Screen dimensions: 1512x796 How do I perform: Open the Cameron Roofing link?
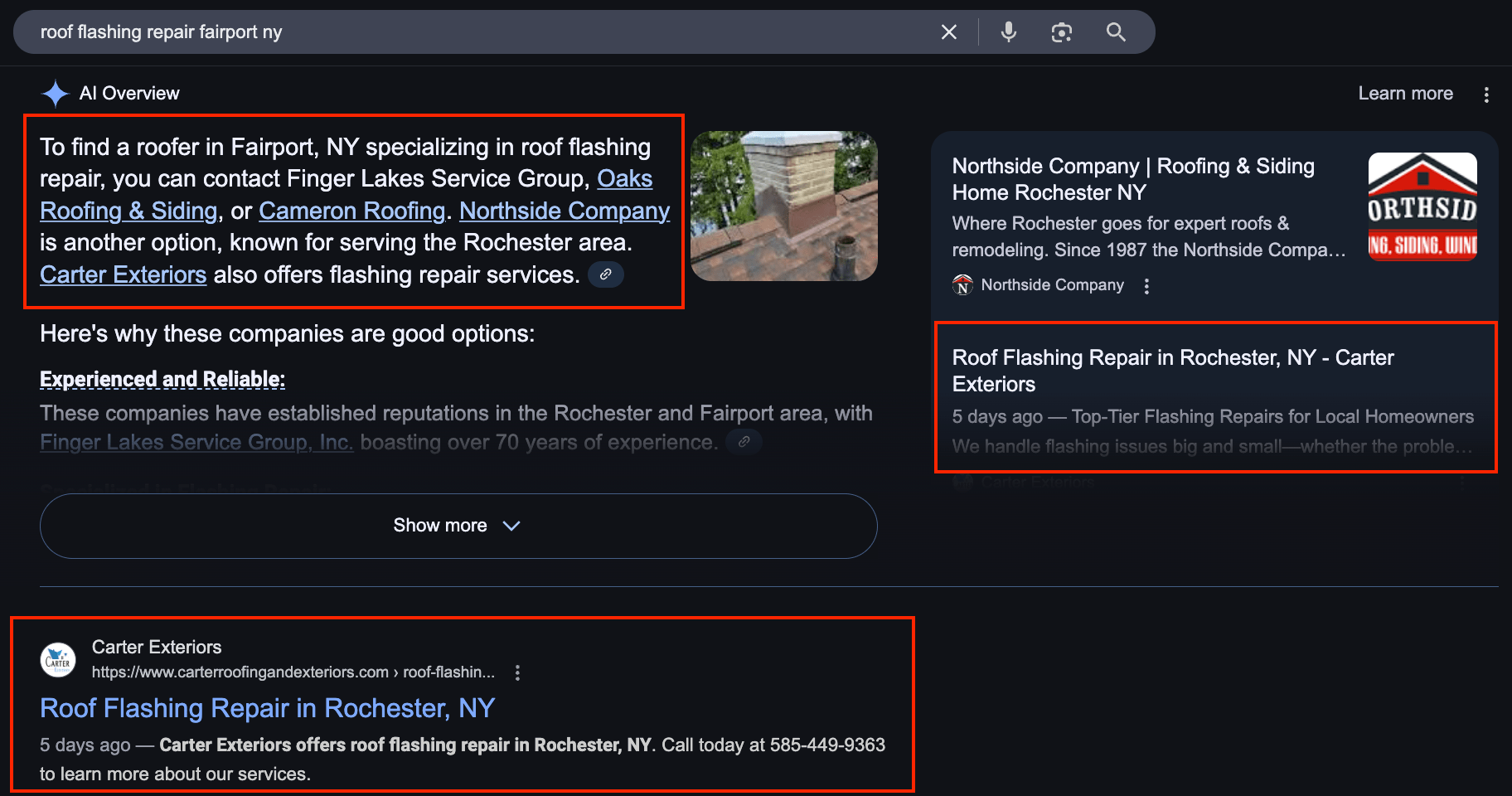[x=352, y=211]
